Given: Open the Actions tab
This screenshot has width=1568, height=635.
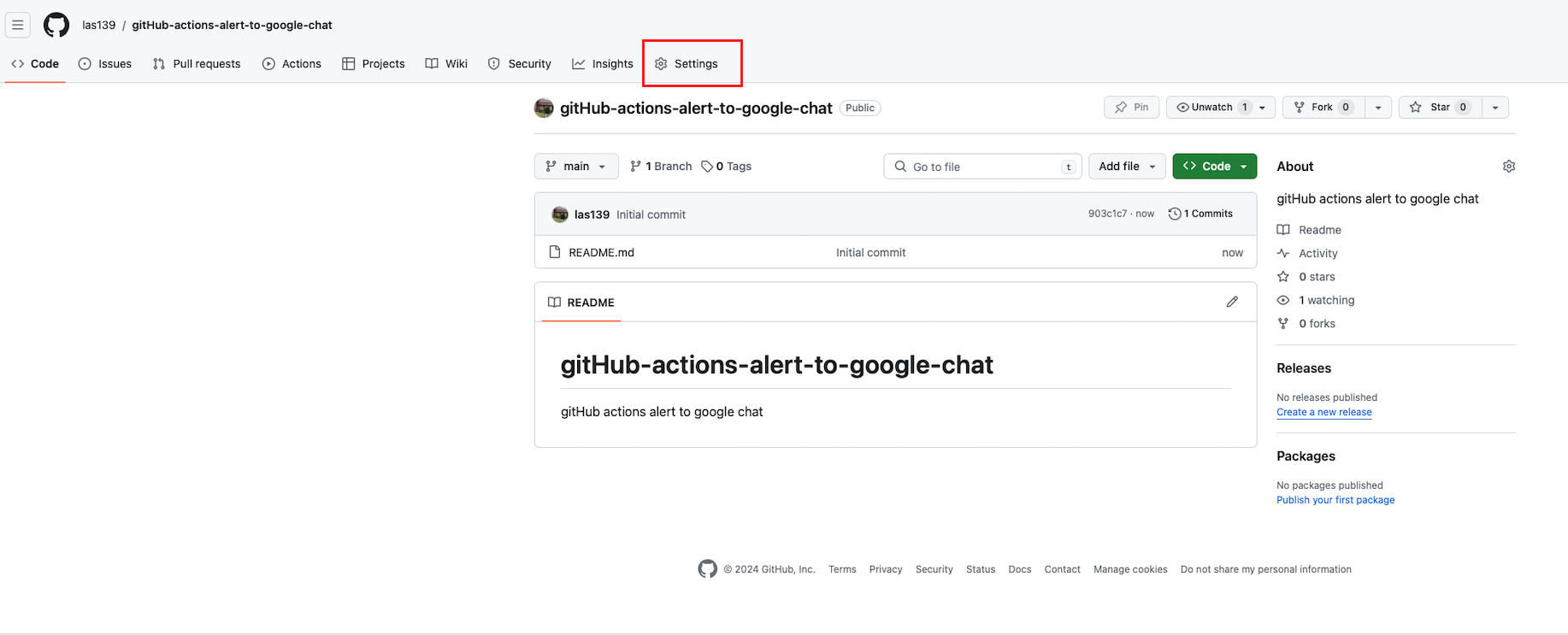Looking at the screenshot, I should click(x=292, y=63).
